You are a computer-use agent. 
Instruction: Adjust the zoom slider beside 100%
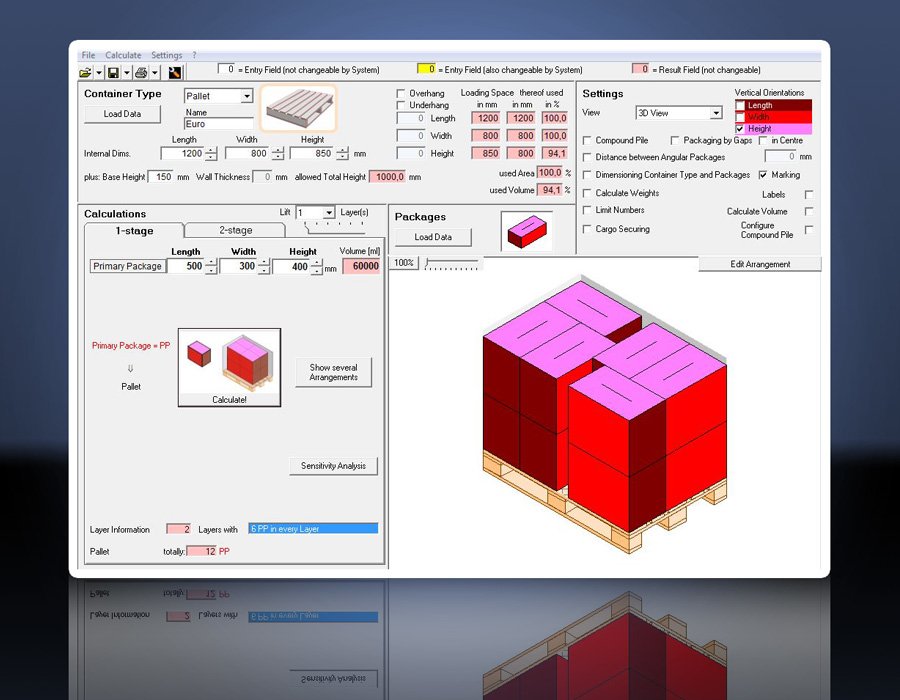[x=452, y=263]
